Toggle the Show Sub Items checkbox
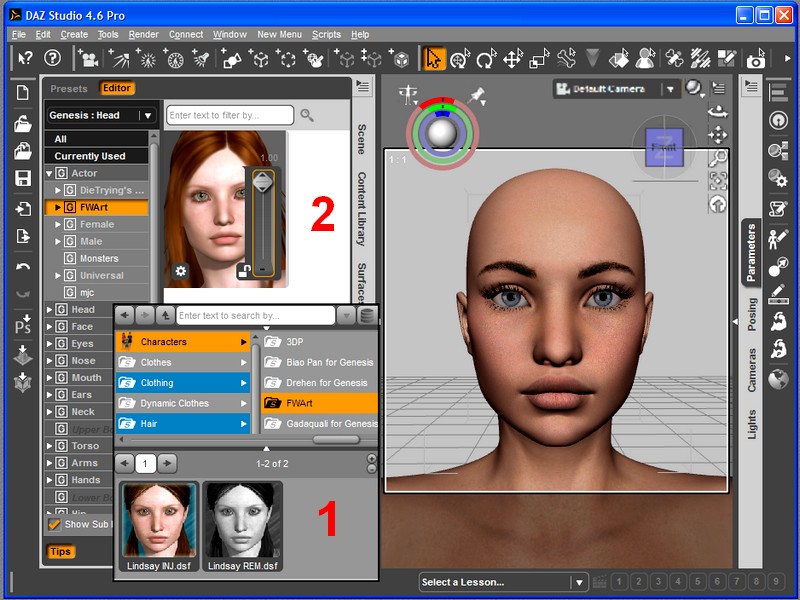 54,524
